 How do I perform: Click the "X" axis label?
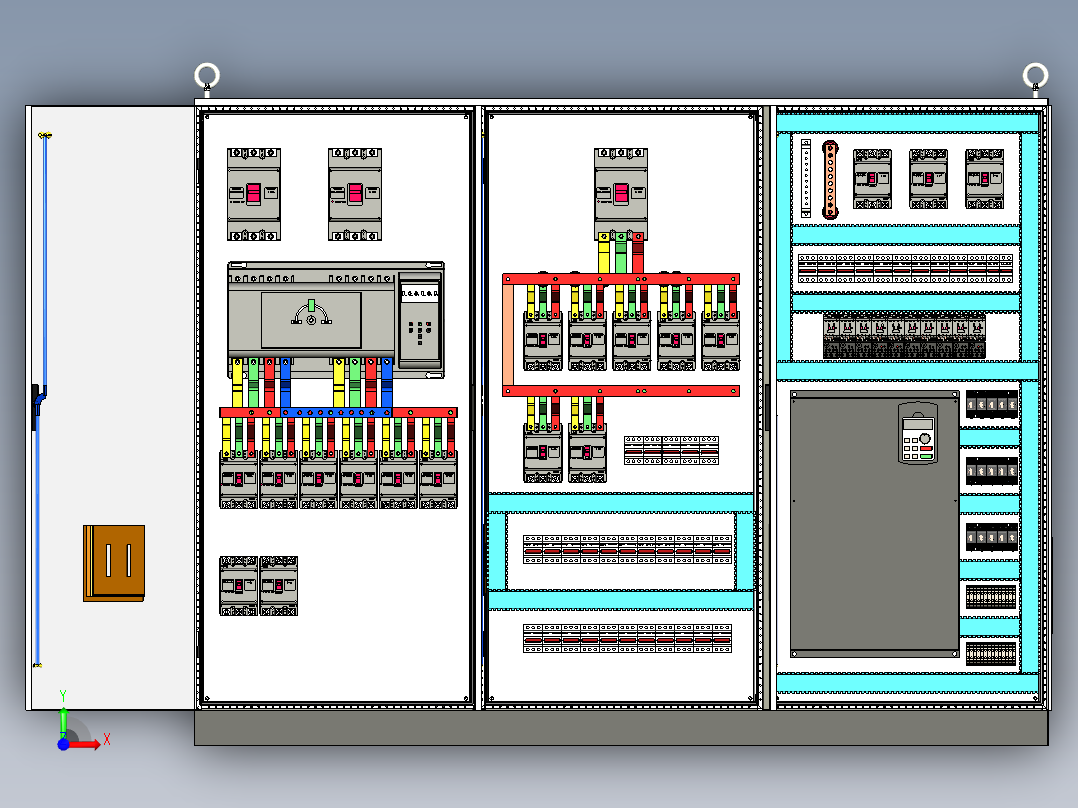pyautogui.click(x=107, y=739)
